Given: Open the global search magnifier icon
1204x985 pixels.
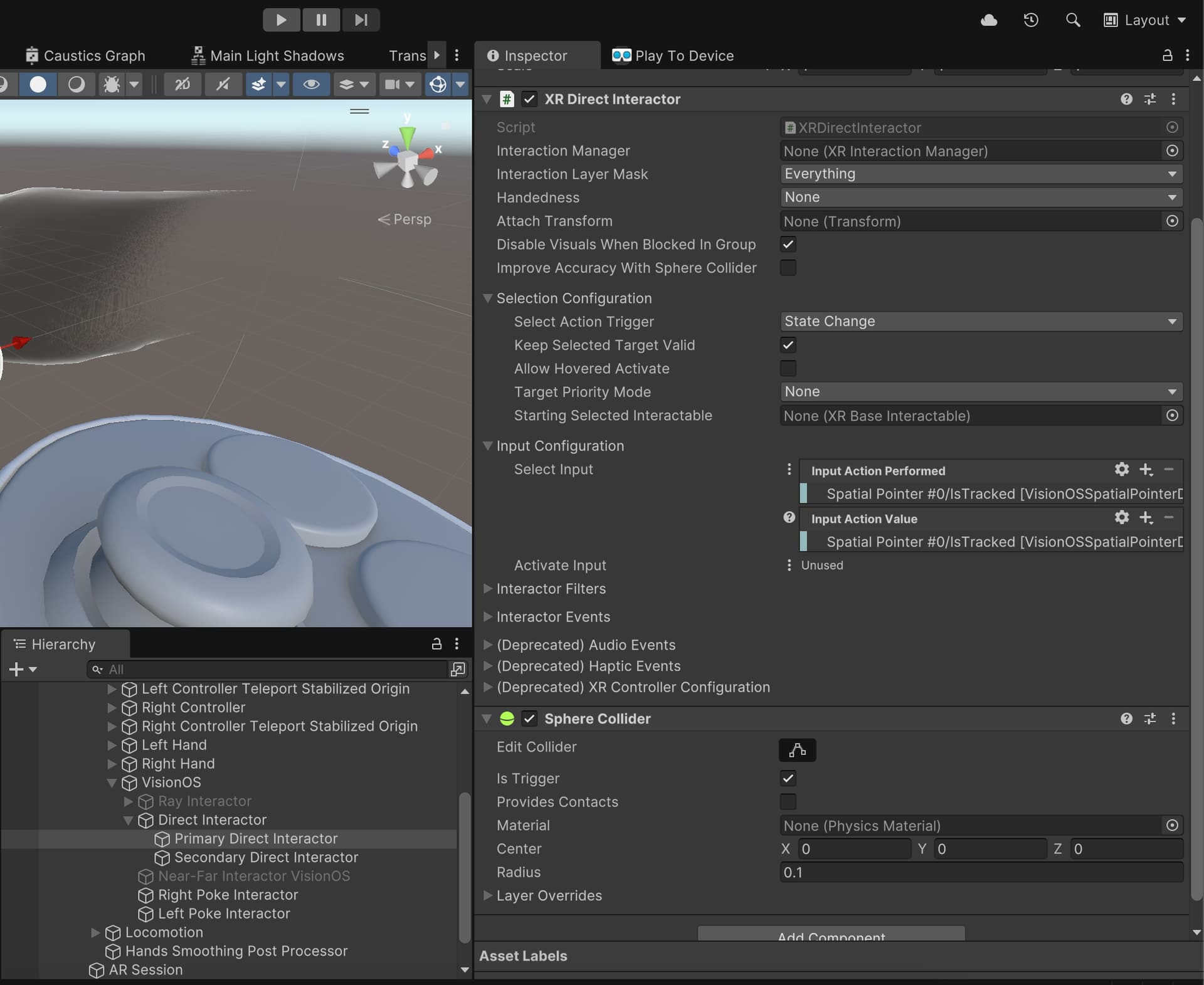Looking at the screenshot, I should click(x=1072, y=19).
